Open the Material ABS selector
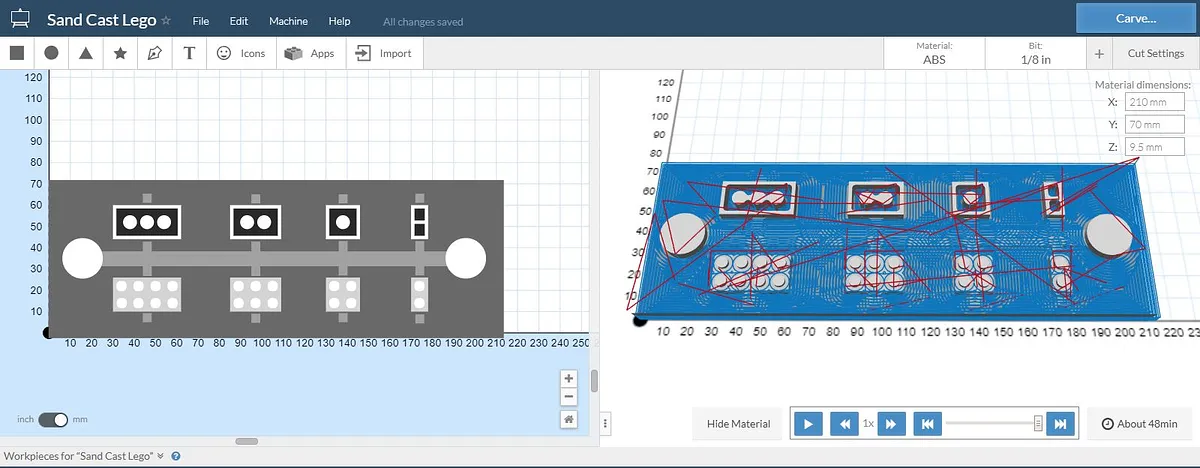1200x468 pixels. pyautogui.click(x=934, y=53)
